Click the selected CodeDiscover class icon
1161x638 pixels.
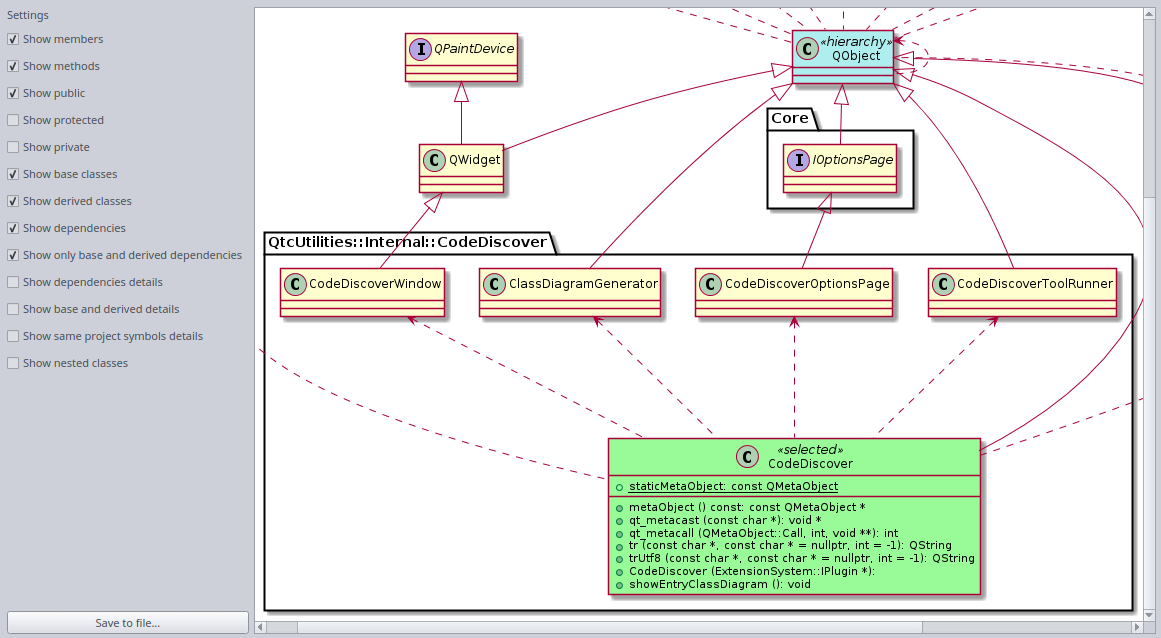(746, 457)
